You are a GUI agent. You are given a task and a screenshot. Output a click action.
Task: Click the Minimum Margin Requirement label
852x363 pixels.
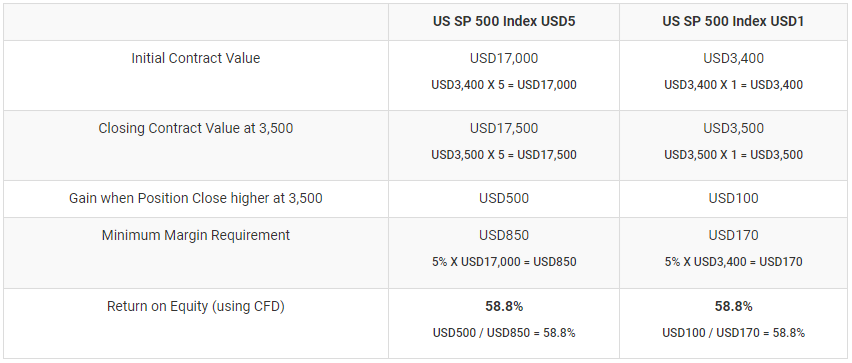click(196, 235)
